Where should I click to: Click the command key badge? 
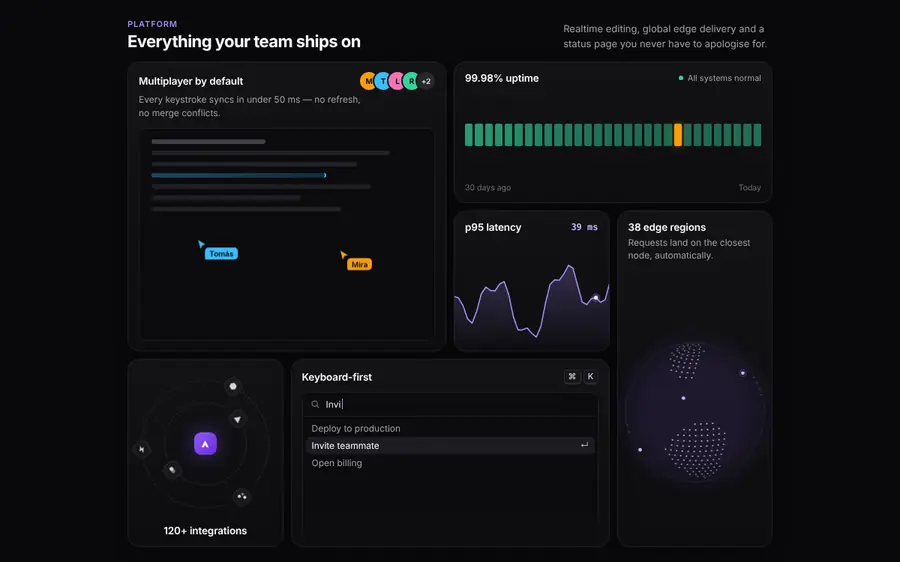572,377
